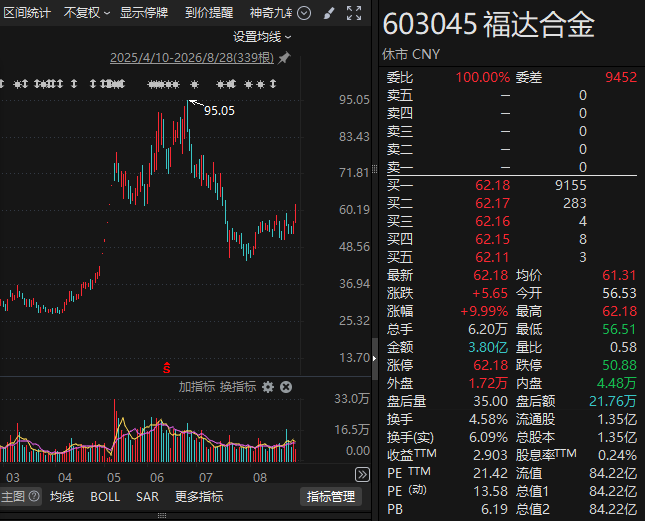
Task: Click 外盘 value 1.72万
Action: point(488,383)
